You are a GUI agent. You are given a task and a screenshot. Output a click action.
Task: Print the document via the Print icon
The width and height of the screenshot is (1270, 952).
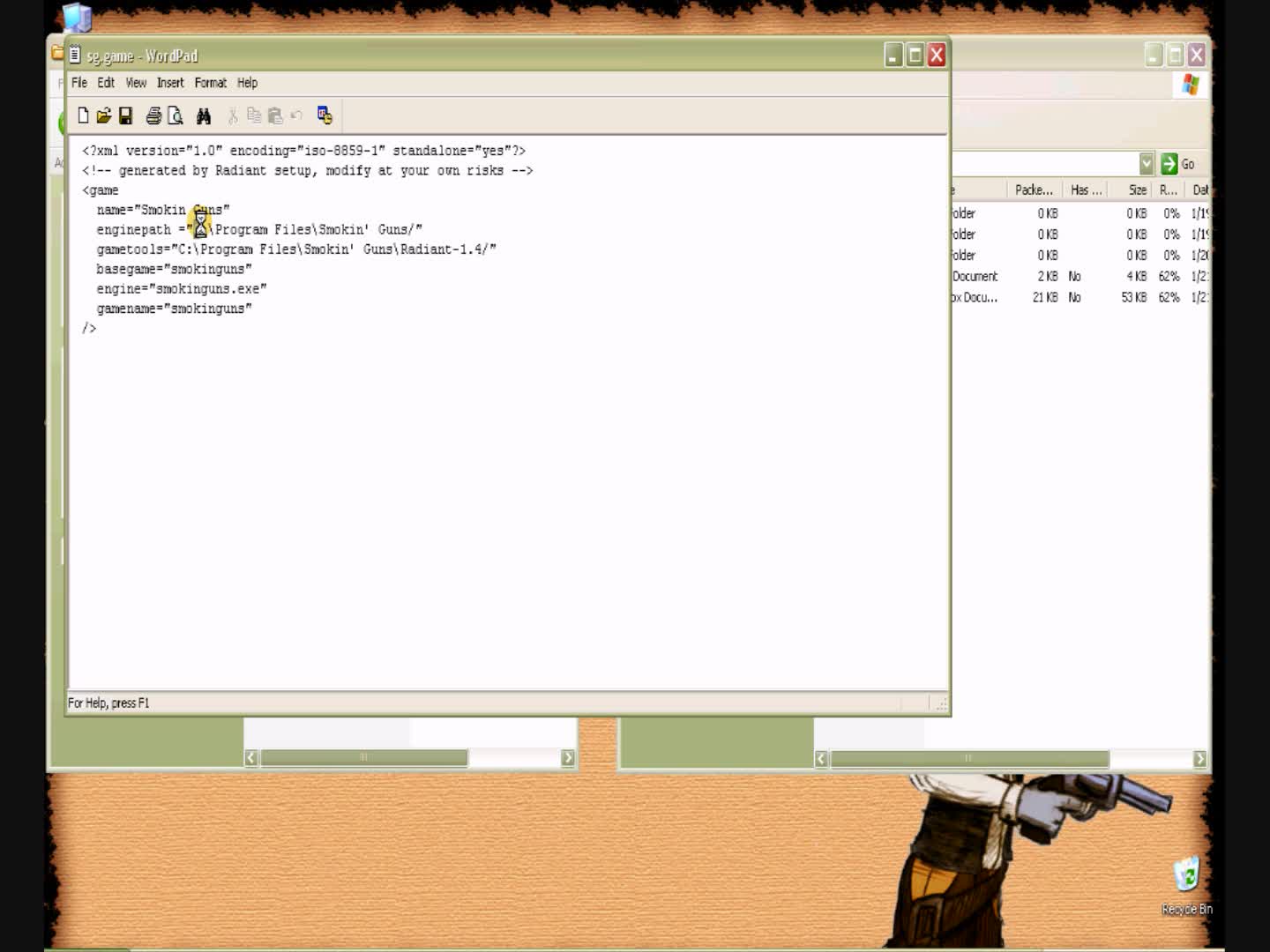click(x=153, y=115)
